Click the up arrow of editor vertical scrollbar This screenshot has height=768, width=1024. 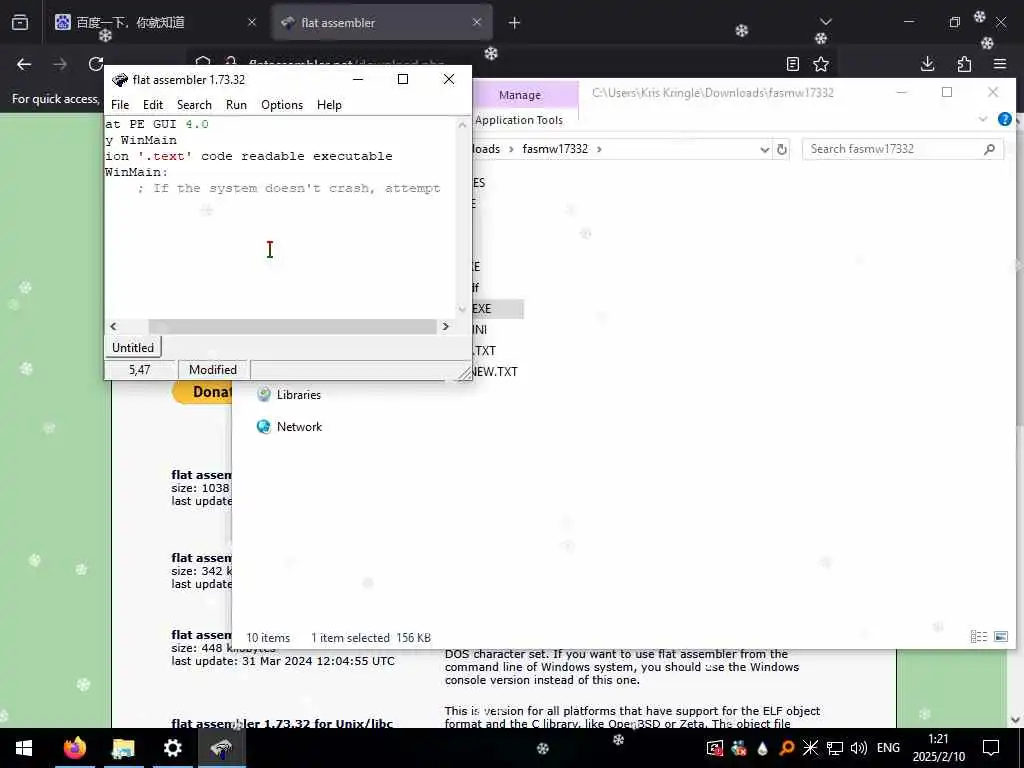pyautogui.click(x=462, y=124)
